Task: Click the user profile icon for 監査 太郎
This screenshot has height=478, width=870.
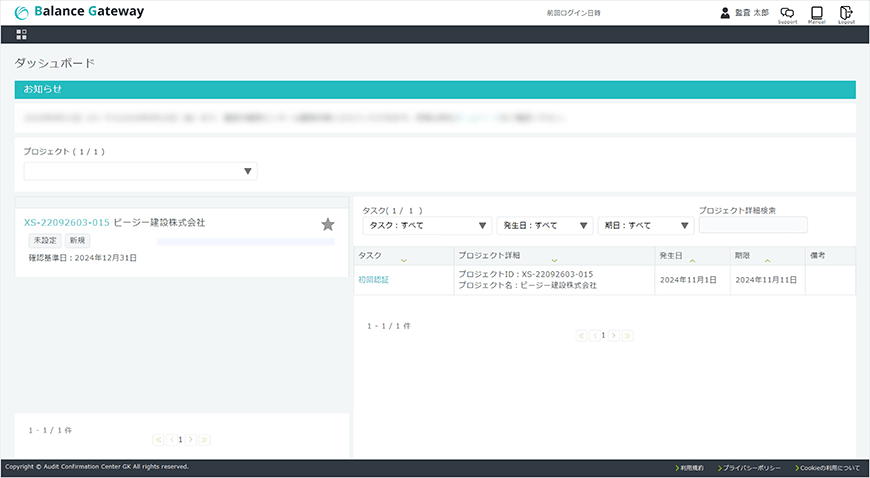Action: tap(725, 13)
